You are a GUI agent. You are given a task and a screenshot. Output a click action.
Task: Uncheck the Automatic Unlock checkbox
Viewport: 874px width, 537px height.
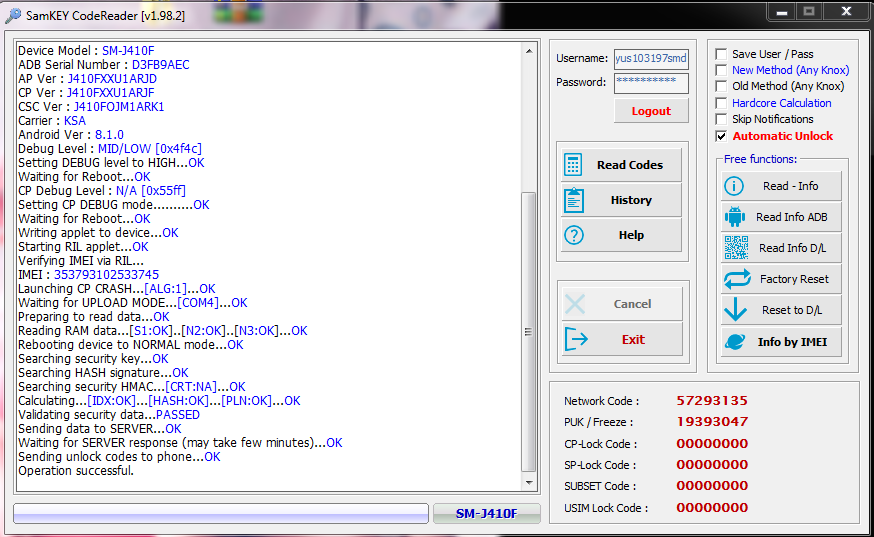[721, 136]
